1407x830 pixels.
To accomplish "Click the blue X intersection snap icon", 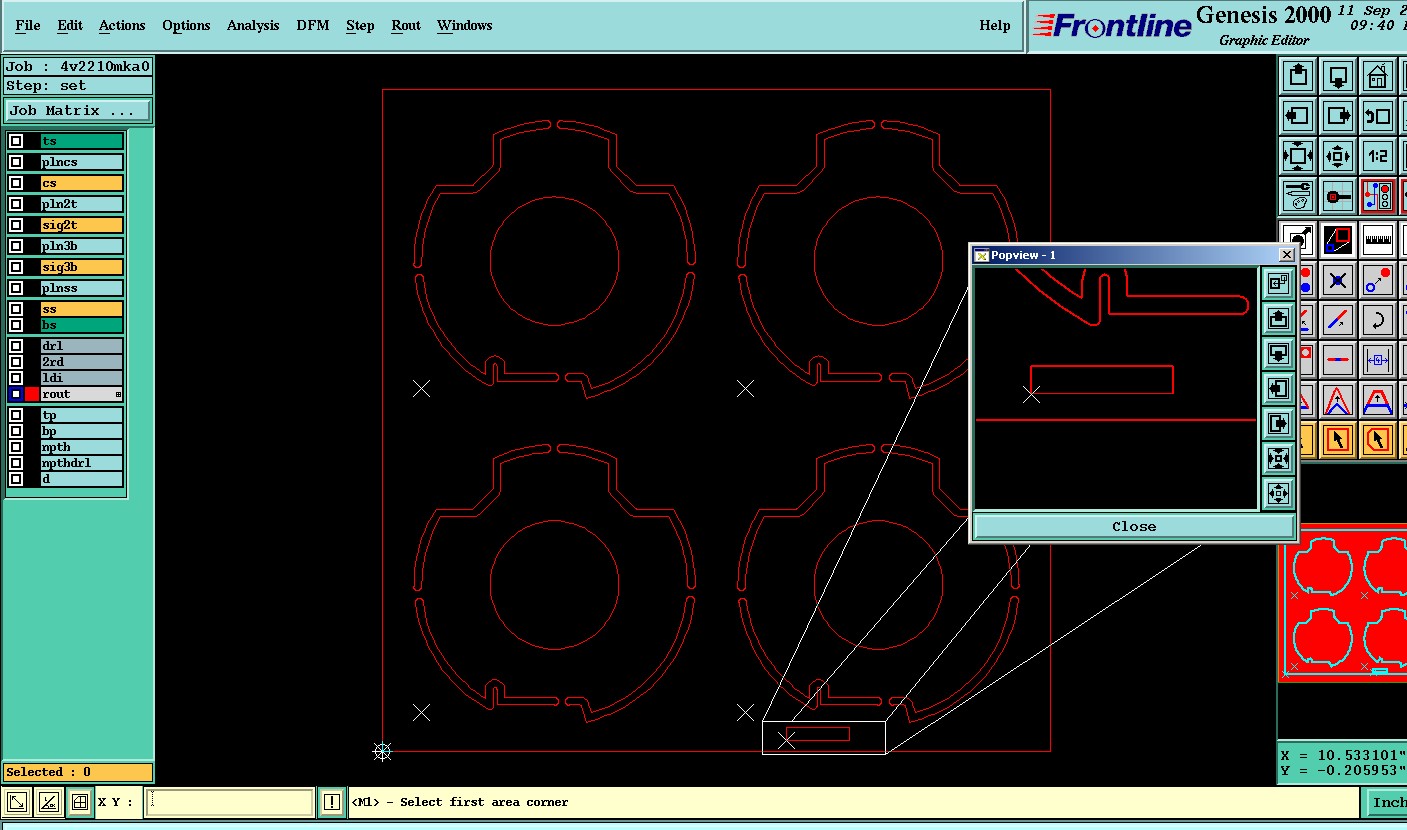I will coord(1337,280).
